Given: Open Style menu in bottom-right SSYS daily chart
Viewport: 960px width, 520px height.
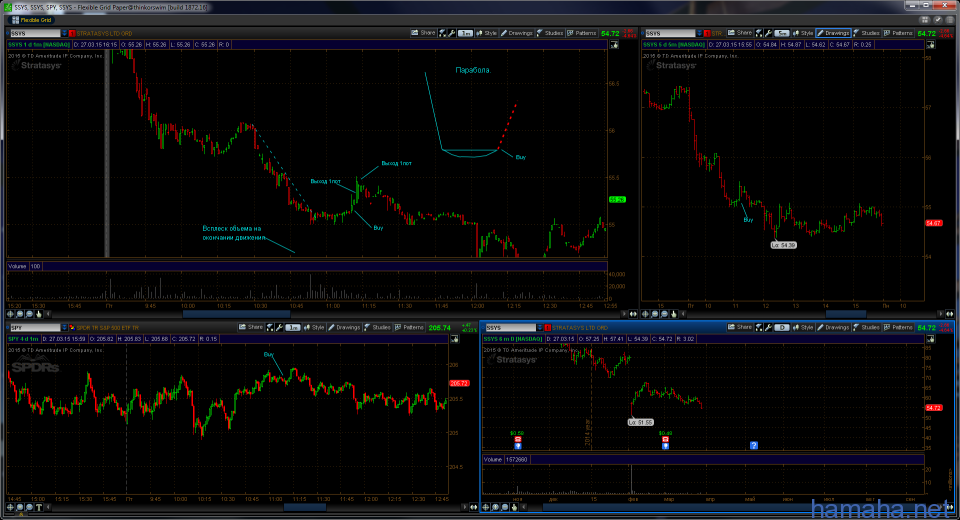Looking at the screenshot, I should pos(803,328).
